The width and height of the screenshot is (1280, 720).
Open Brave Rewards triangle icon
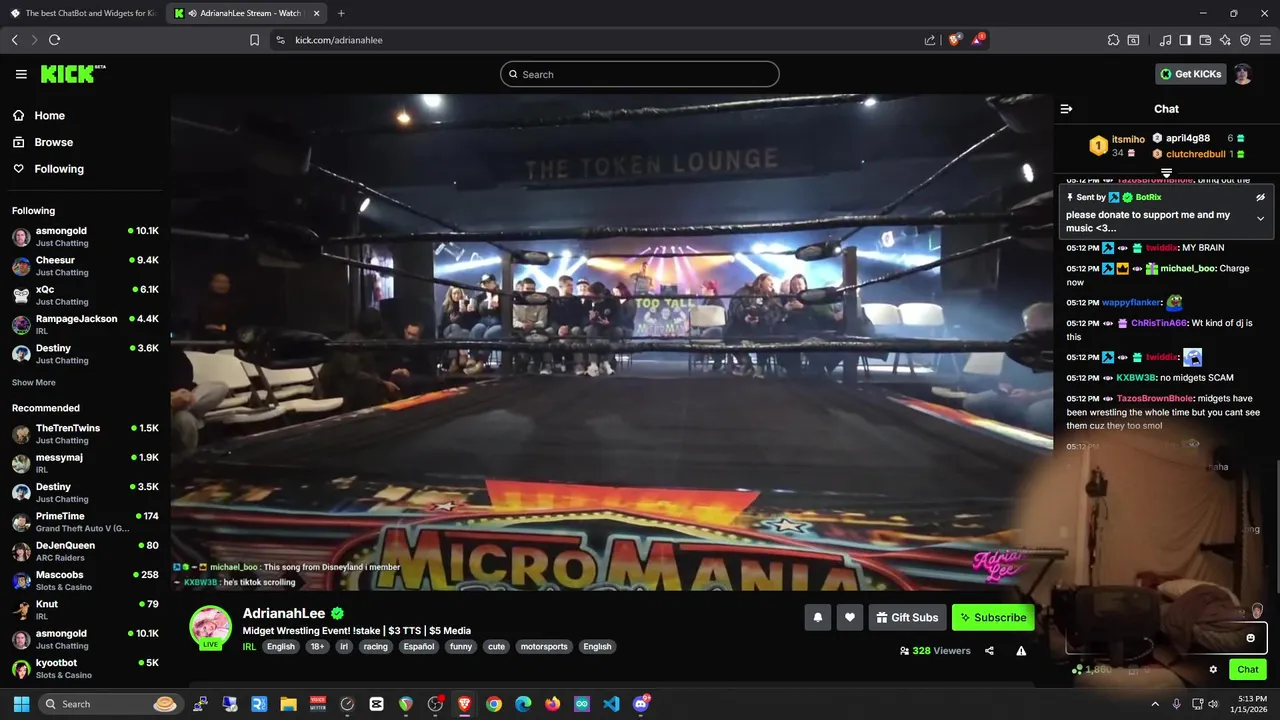coord(978,40)
